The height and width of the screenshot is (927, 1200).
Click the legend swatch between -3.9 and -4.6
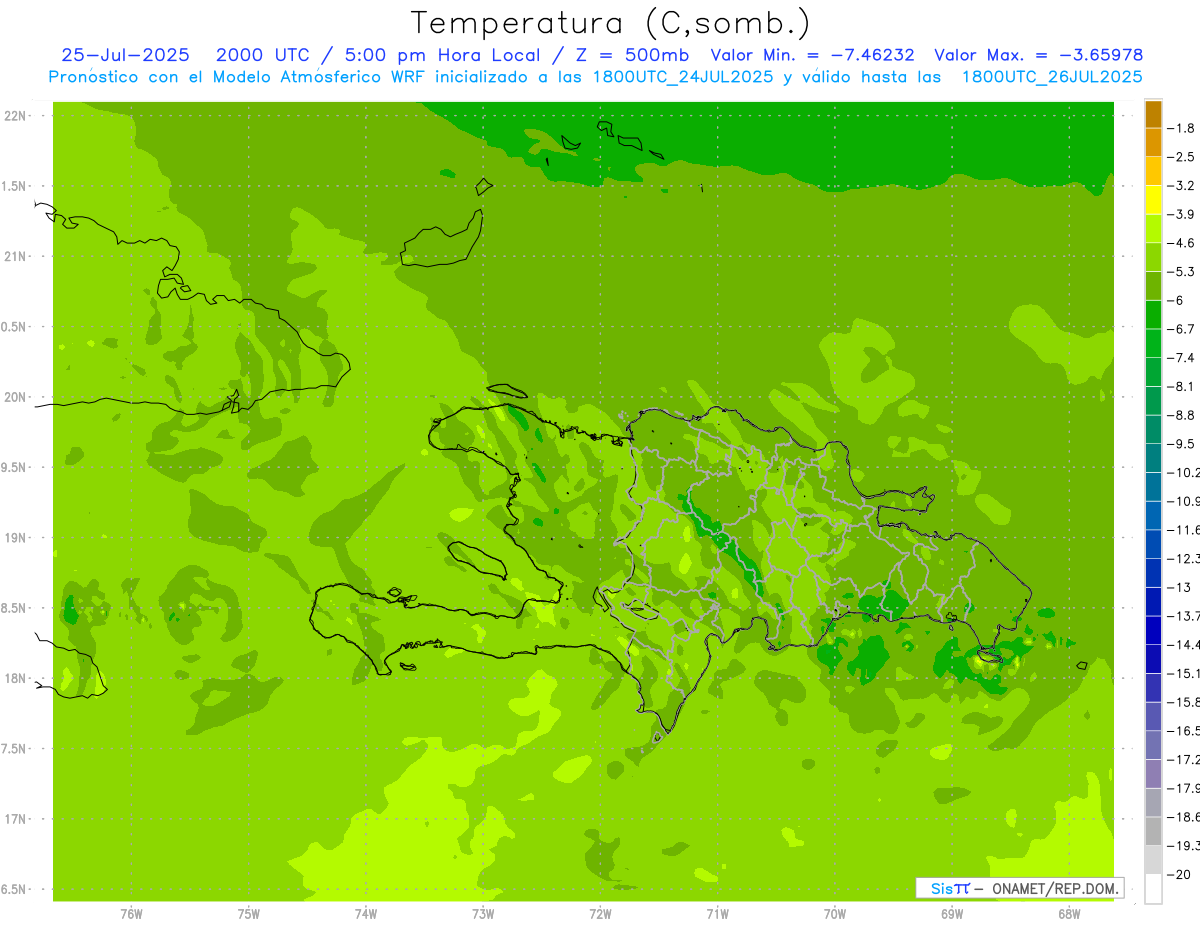[1153, 229]
